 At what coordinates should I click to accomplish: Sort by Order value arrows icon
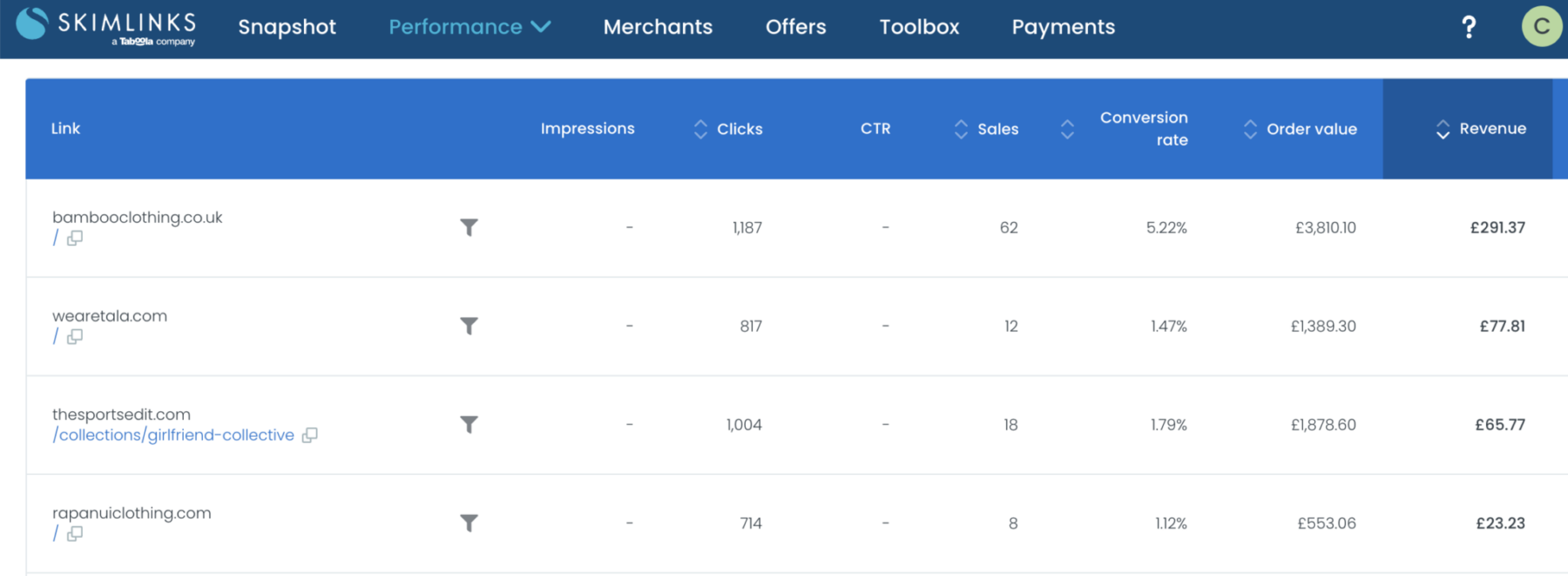point(1250,129)
